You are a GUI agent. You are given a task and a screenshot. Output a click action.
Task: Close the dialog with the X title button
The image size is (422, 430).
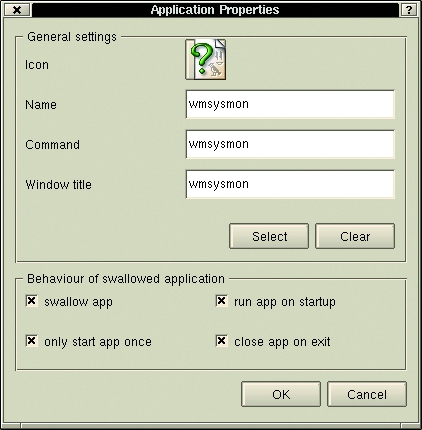17,10
